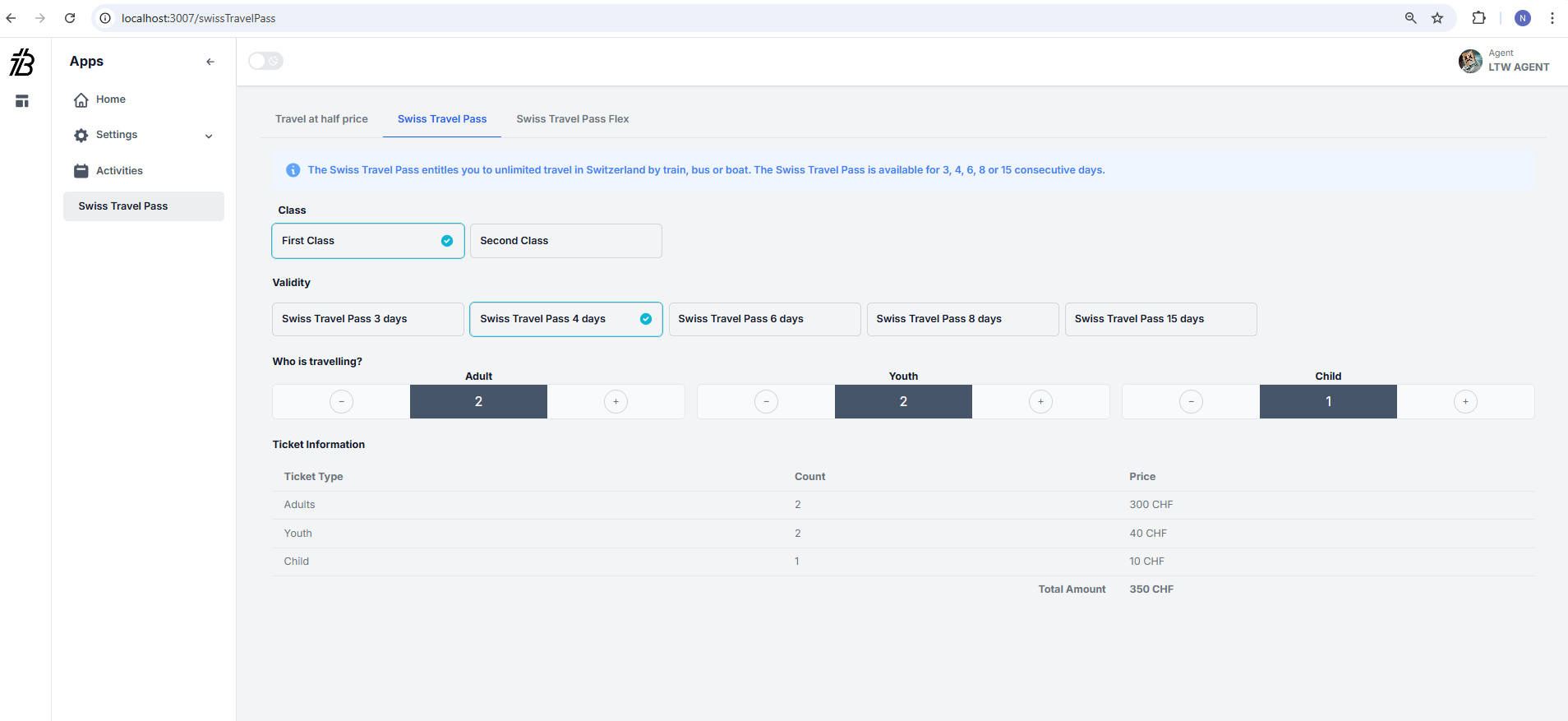
Task: Select Swiss Travel Pass 4 days
Action: pyautogui.click(x=566, y=319)
